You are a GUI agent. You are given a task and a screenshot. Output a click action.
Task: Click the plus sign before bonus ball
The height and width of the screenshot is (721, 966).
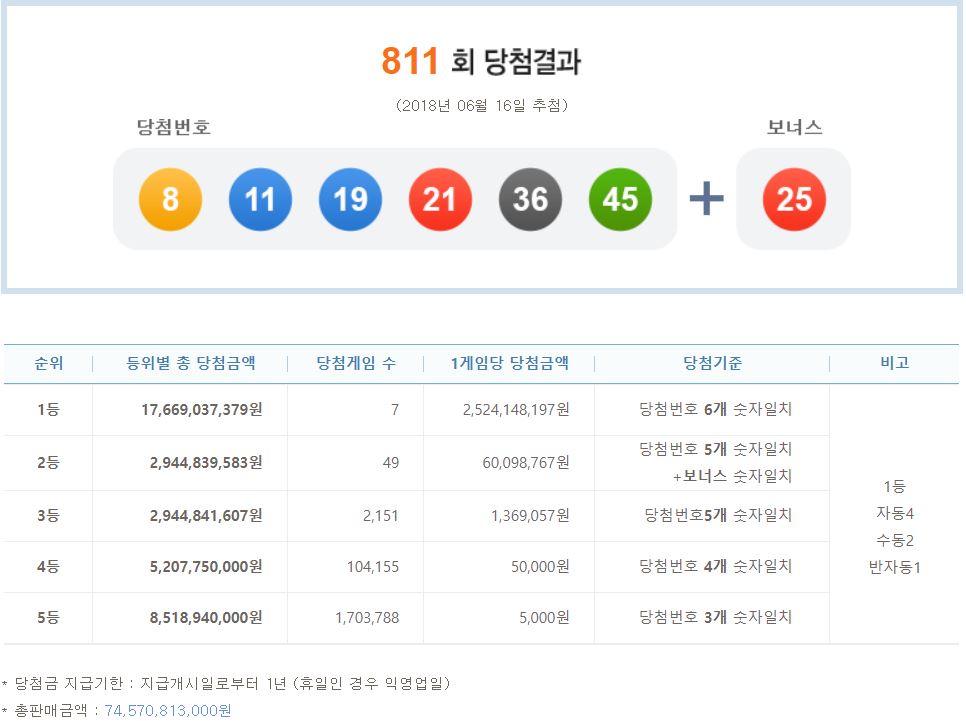(x=706, y=199)
